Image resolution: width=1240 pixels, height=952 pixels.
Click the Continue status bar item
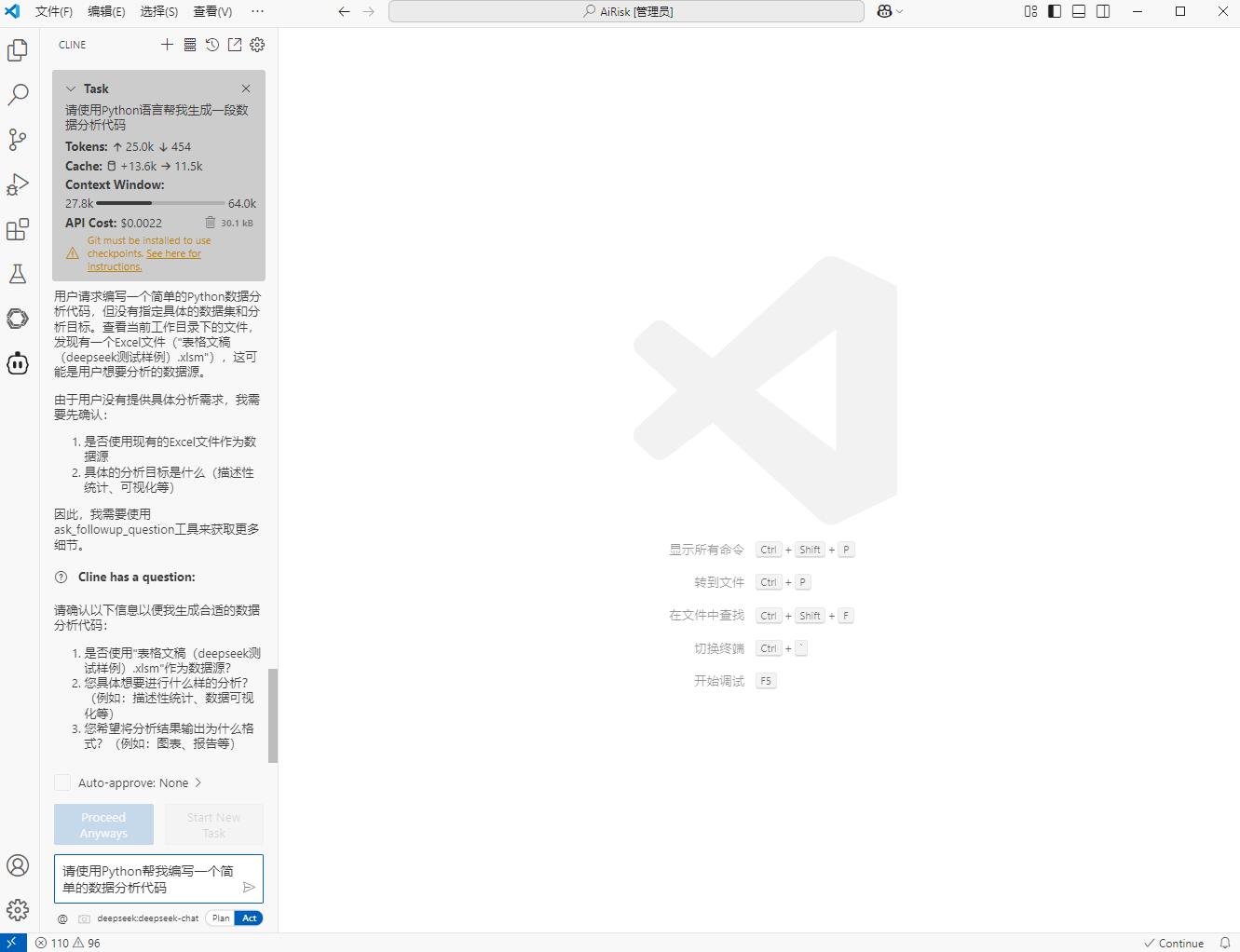tap(1174, 943)
